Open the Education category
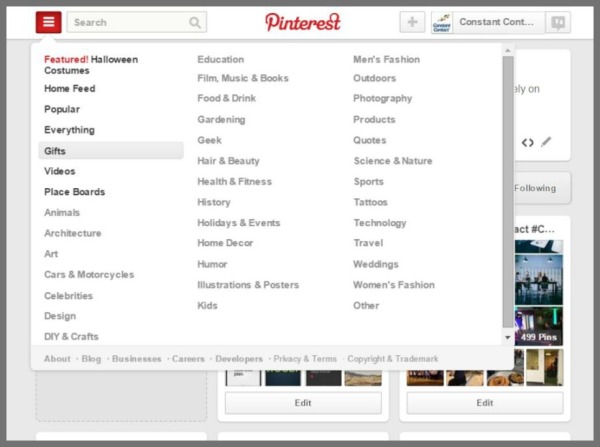The height and width of the screenshot is (447, 600). tap(221, 59)
